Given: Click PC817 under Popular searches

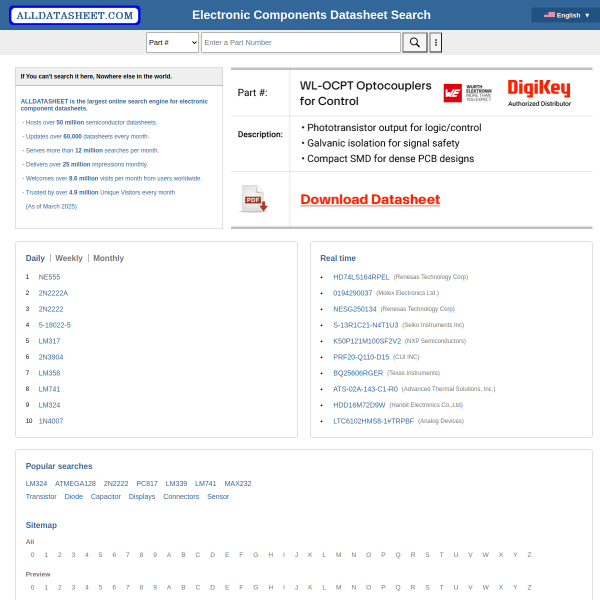Looking at the screenshot, I should [x=147, y=484].
